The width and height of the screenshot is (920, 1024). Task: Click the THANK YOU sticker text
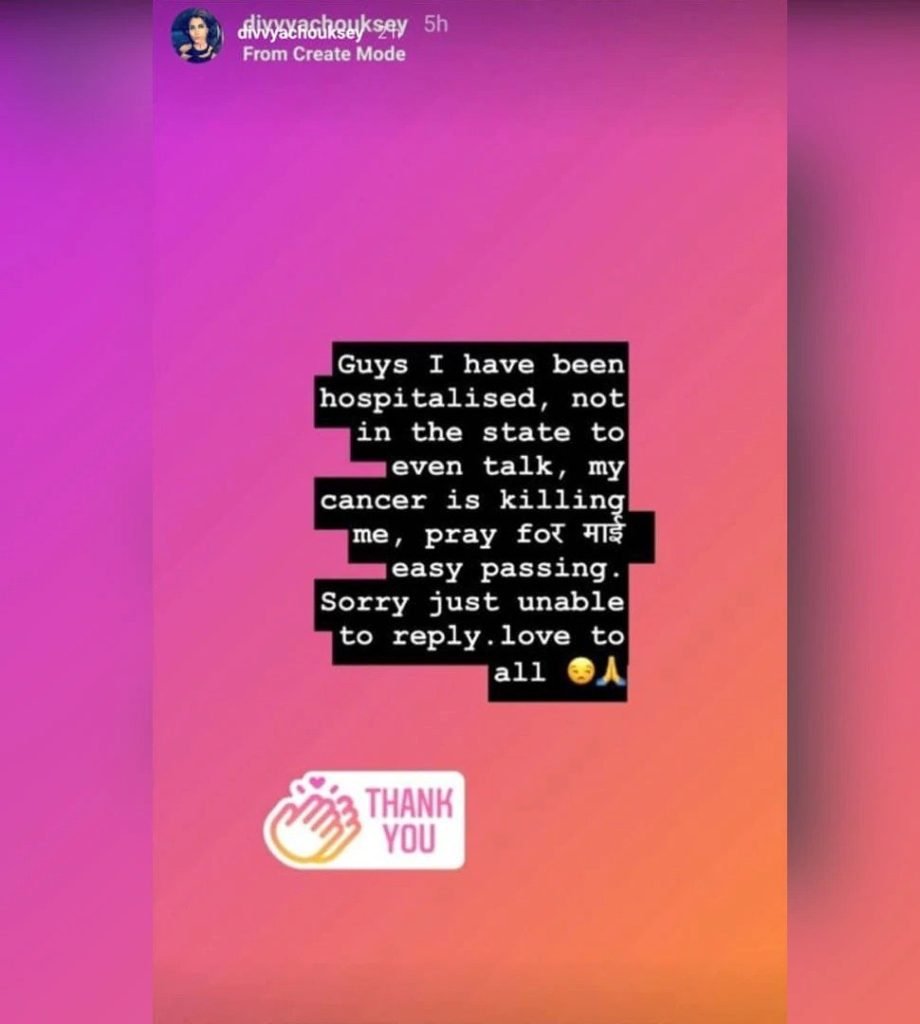(x=409, y=821)
